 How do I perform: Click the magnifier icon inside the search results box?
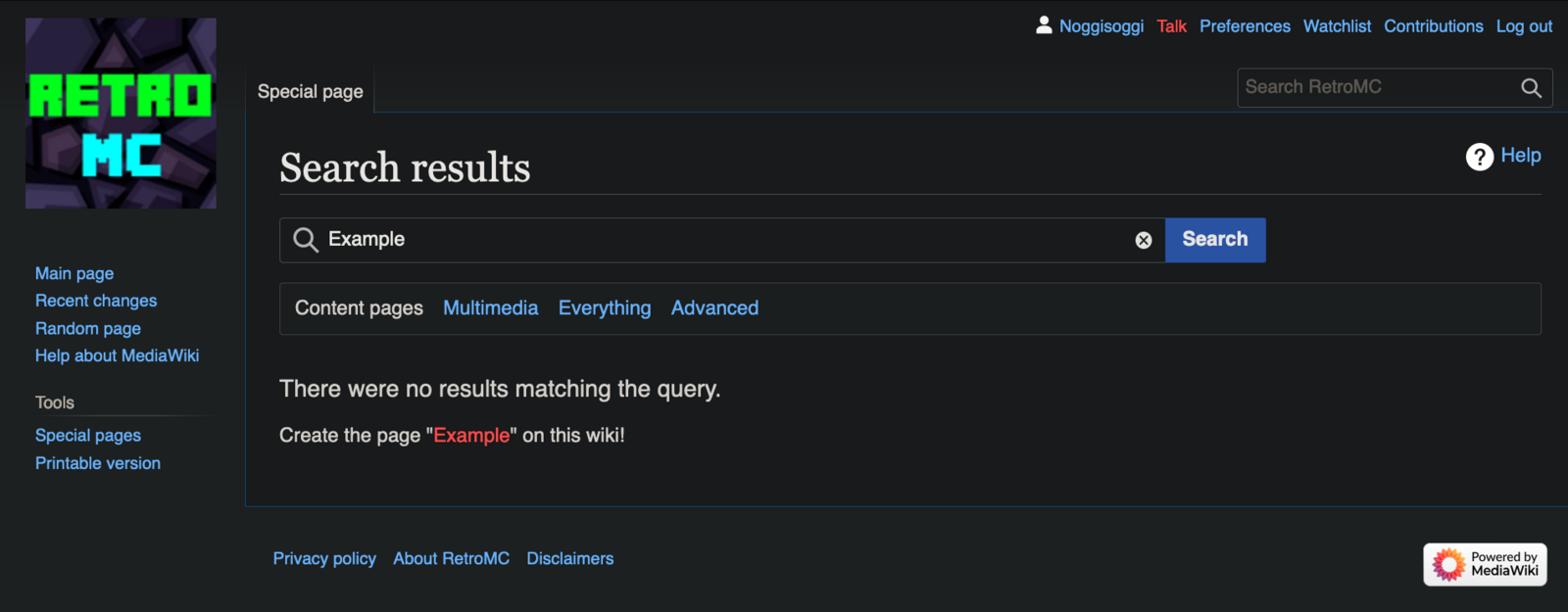pos(305,240)
